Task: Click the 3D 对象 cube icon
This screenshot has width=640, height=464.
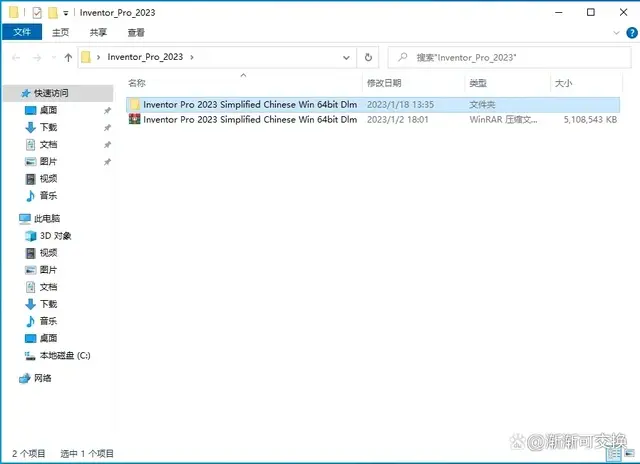Action: [x=31, y=236]
